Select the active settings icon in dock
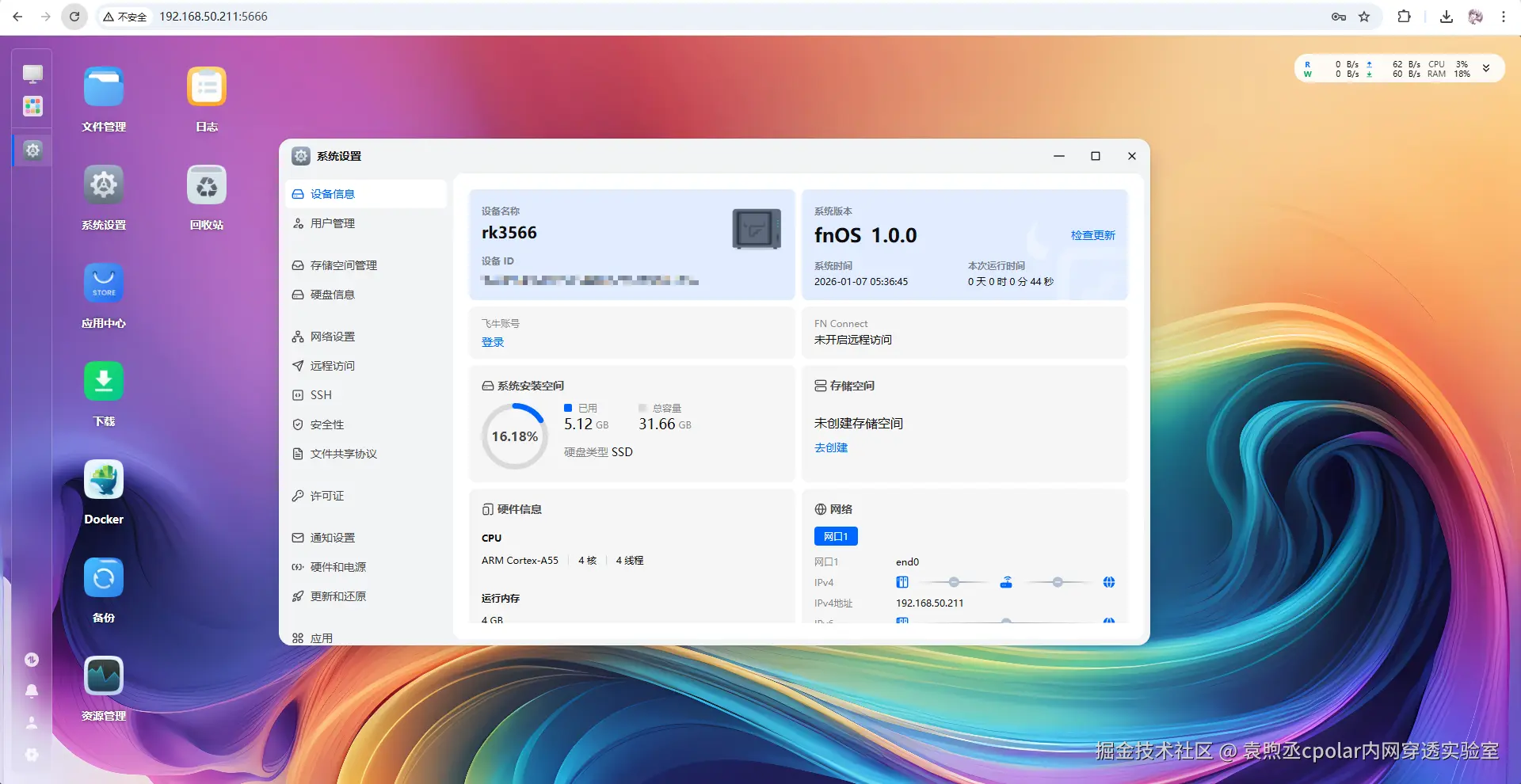1521x784 pixels. tap(32, 150)
